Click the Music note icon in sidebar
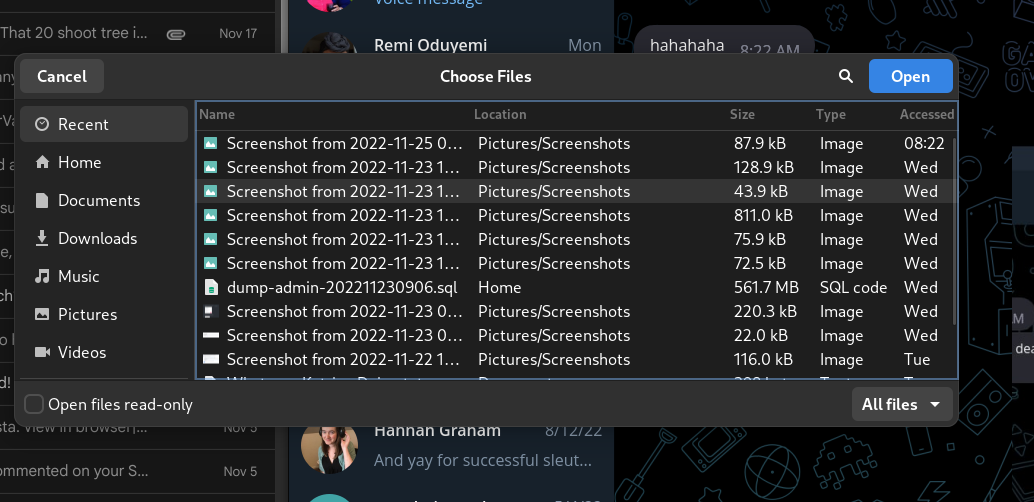Image resolution: width=1034 pixels, height=502 pixels. [42, 276]
